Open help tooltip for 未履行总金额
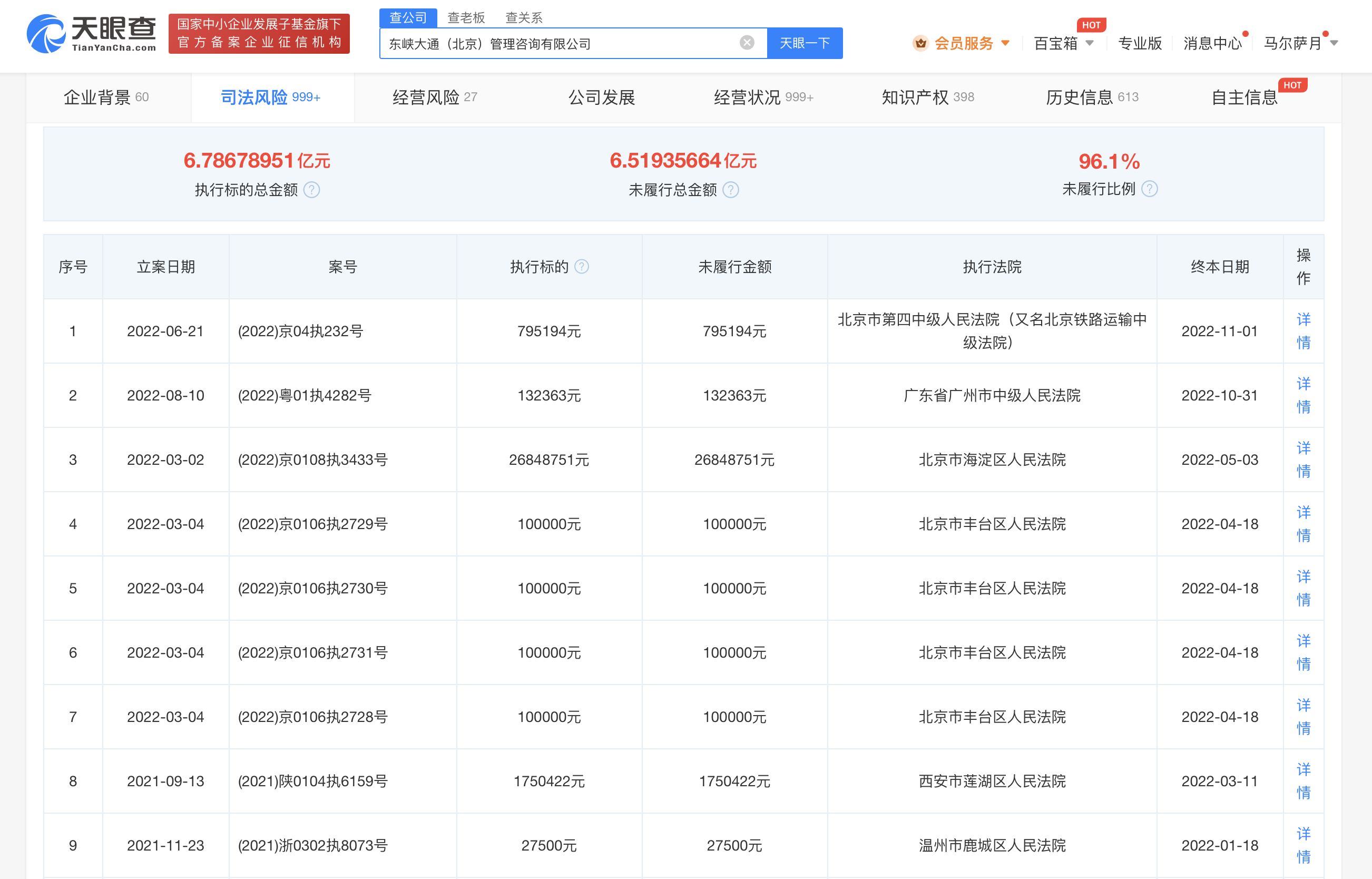This screenshot has height=879, width=1372. point(732,190)
